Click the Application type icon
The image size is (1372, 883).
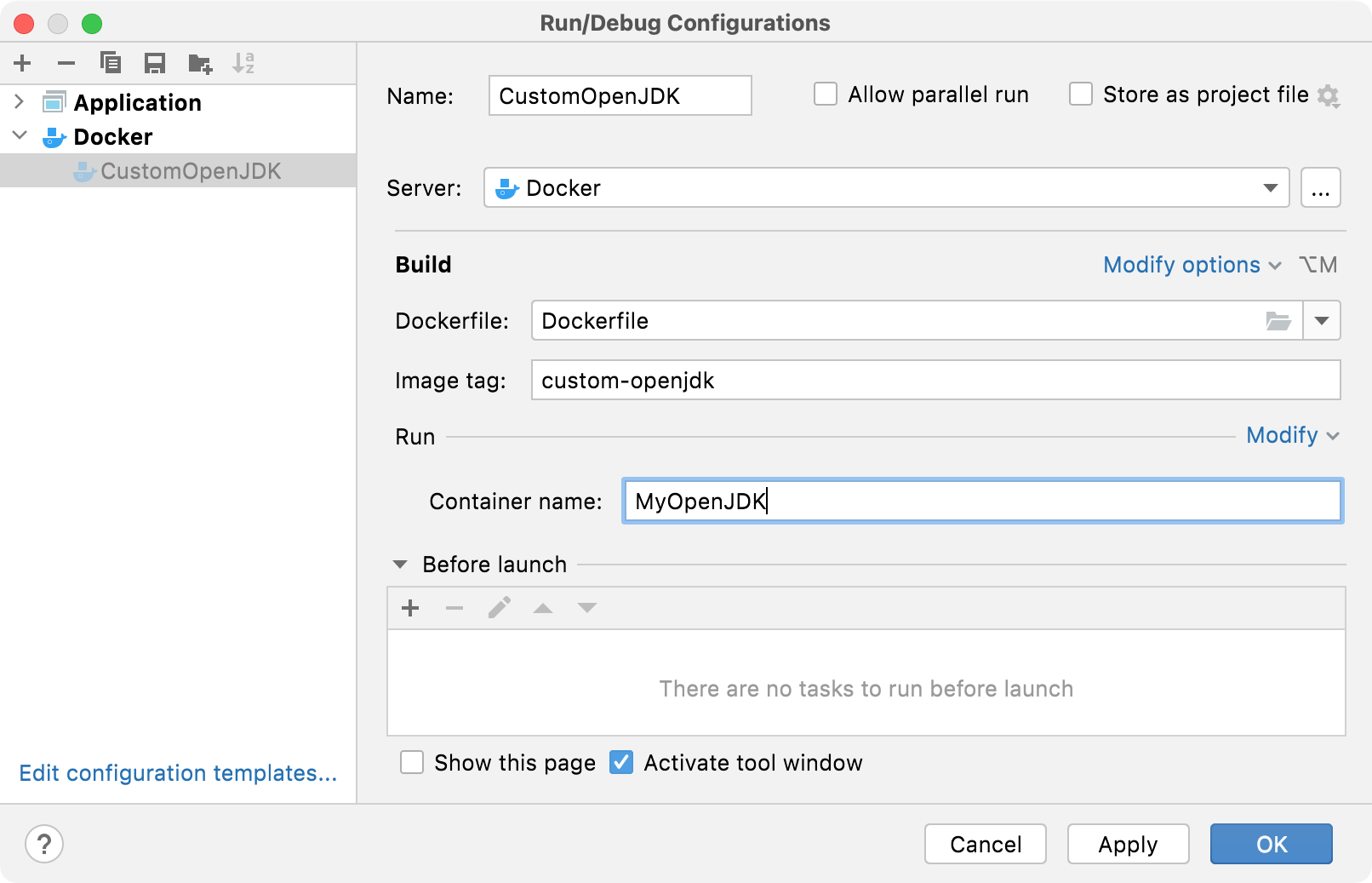pos(54,102)
